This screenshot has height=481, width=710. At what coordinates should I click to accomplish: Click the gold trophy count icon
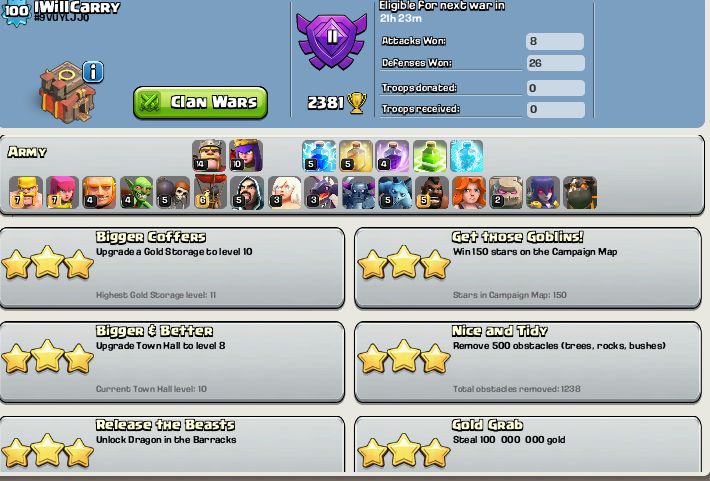357,103
